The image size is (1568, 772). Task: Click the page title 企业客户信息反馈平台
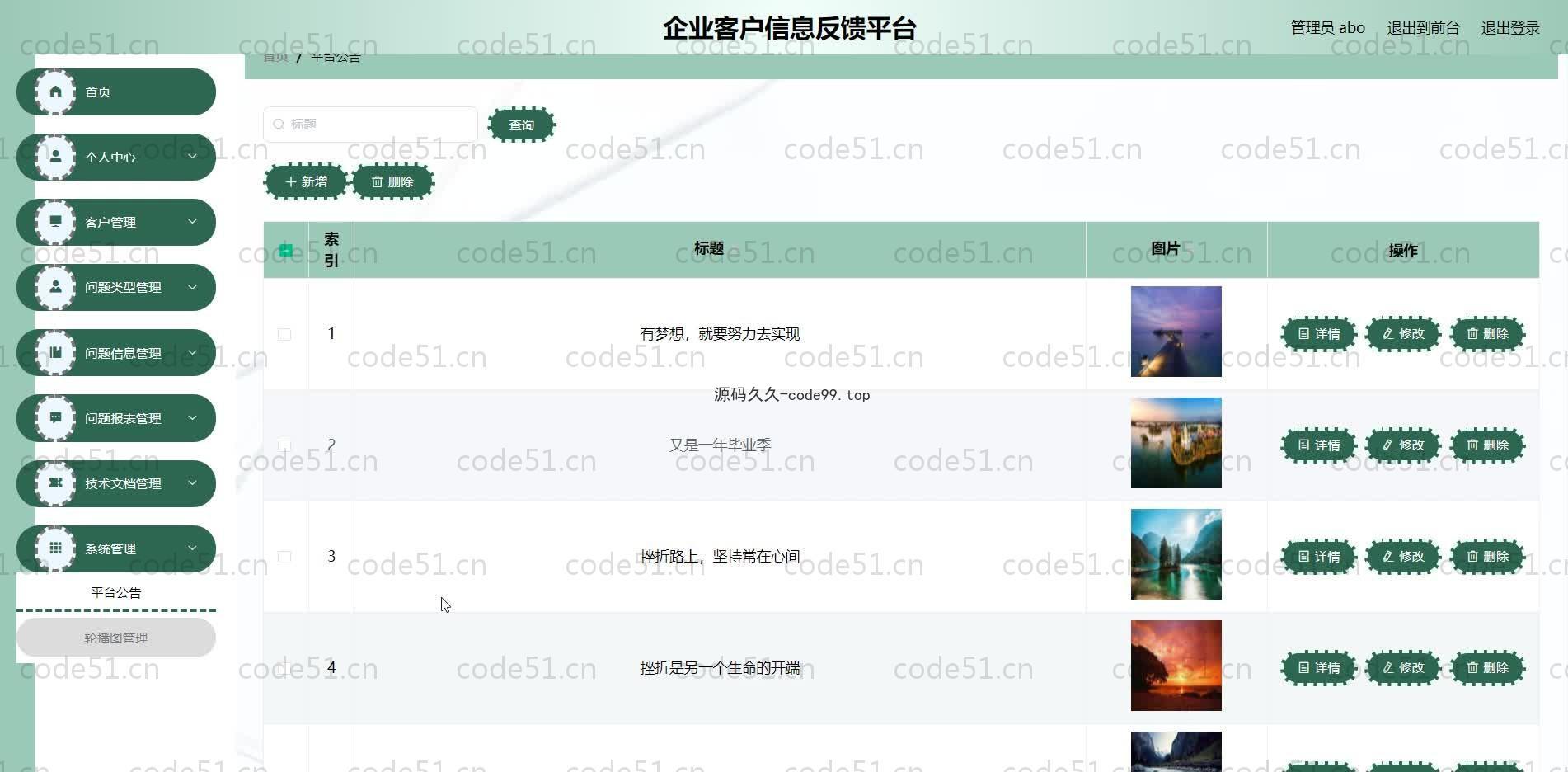click(790, 28)
